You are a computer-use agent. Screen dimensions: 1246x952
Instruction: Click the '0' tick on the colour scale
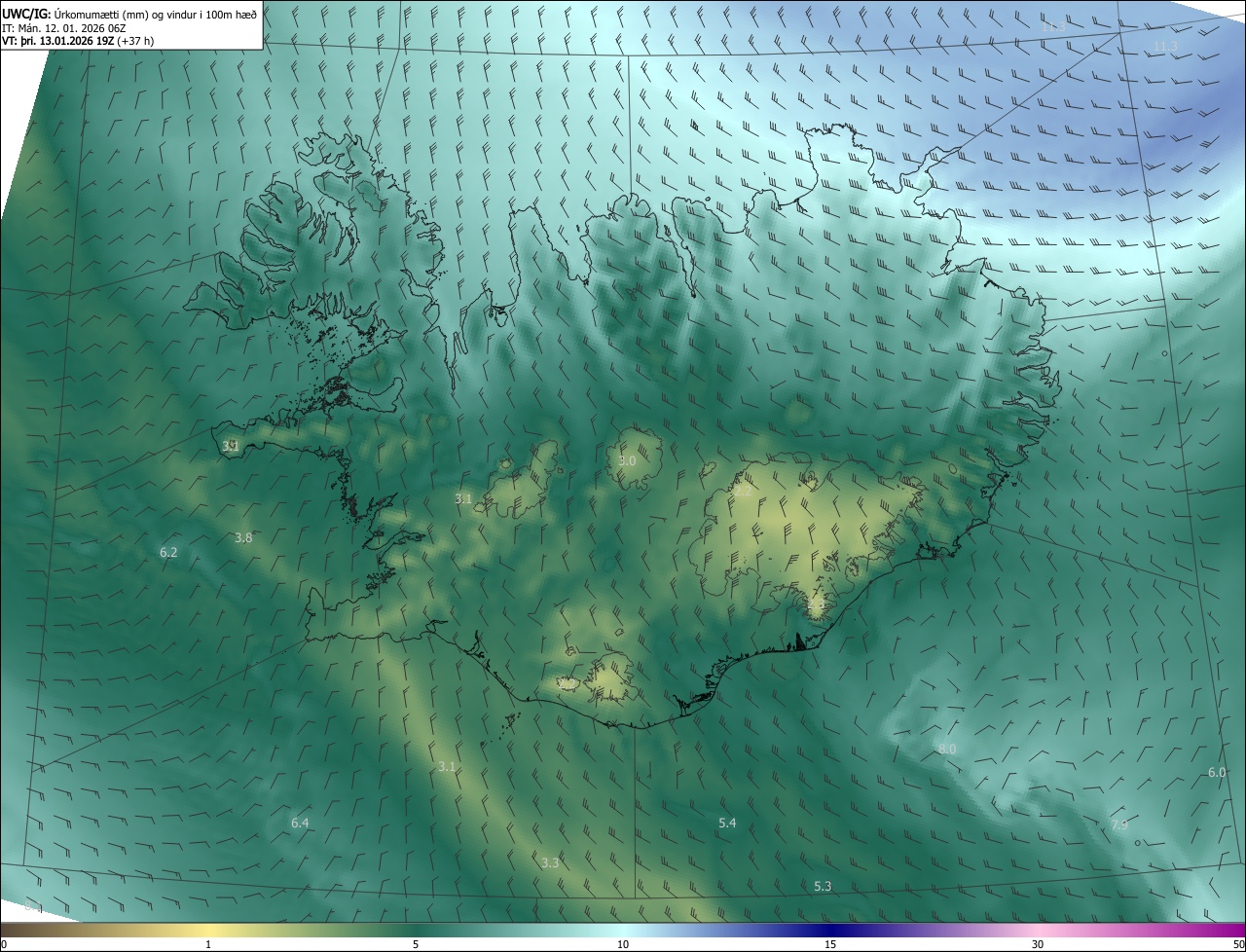tap(4, 944)
